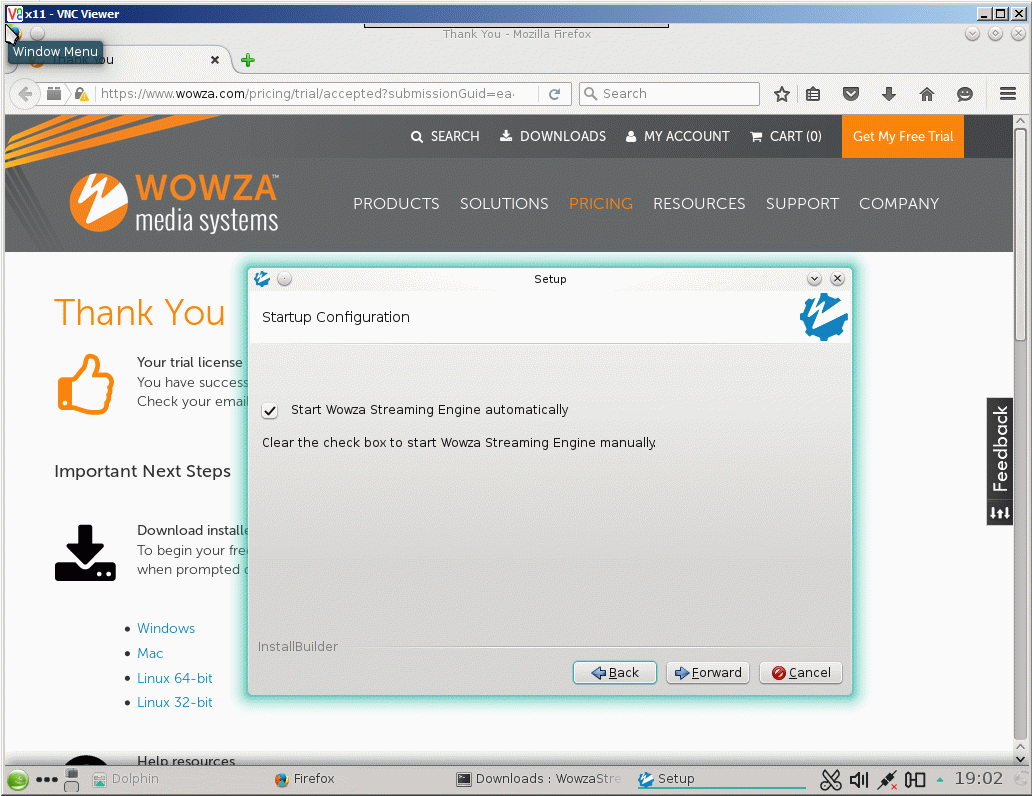The width and height of the screenshot is (1032, 796).
Task: Click the Firefox search field
Action: pyautogui.click(x=669, y=93)
